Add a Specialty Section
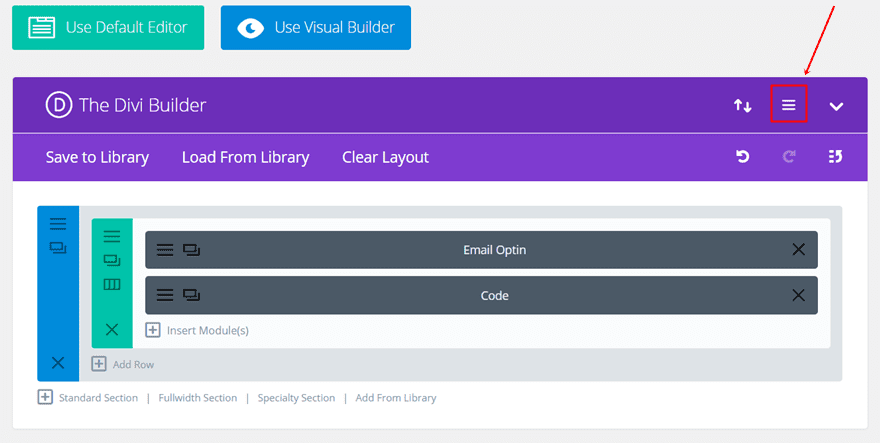This screenshot has width=880, height=443. coord(296,398)
